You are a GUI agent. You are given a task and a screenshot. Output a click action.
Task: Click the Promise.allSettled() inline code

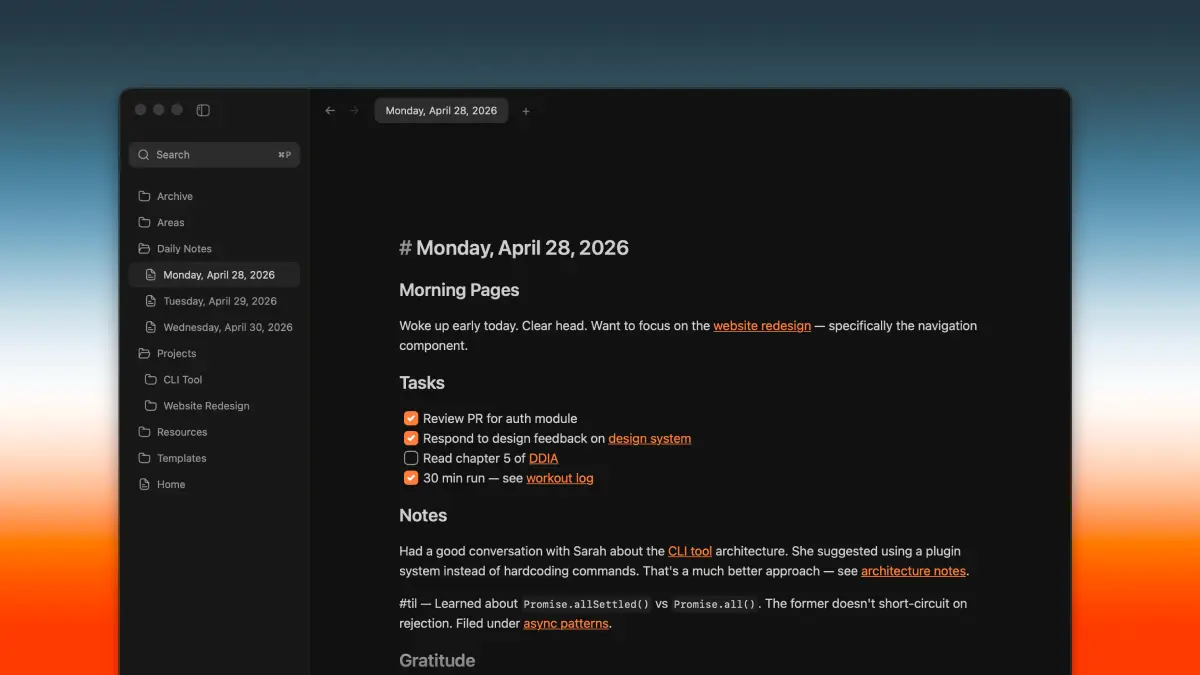tap(587, 604)
